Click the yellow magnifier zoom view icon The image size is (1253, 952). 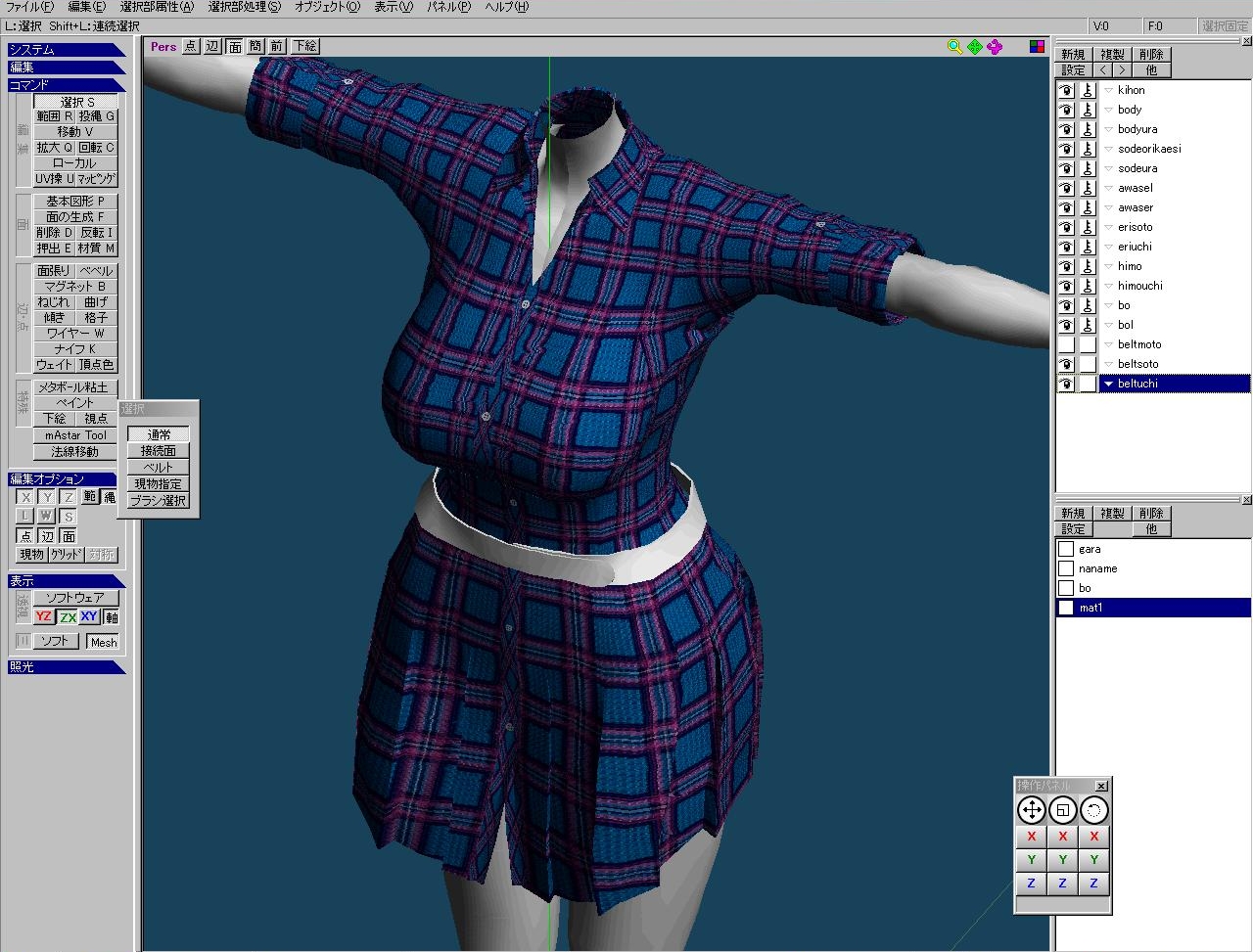pyautogui.click(x=954, y=46)
